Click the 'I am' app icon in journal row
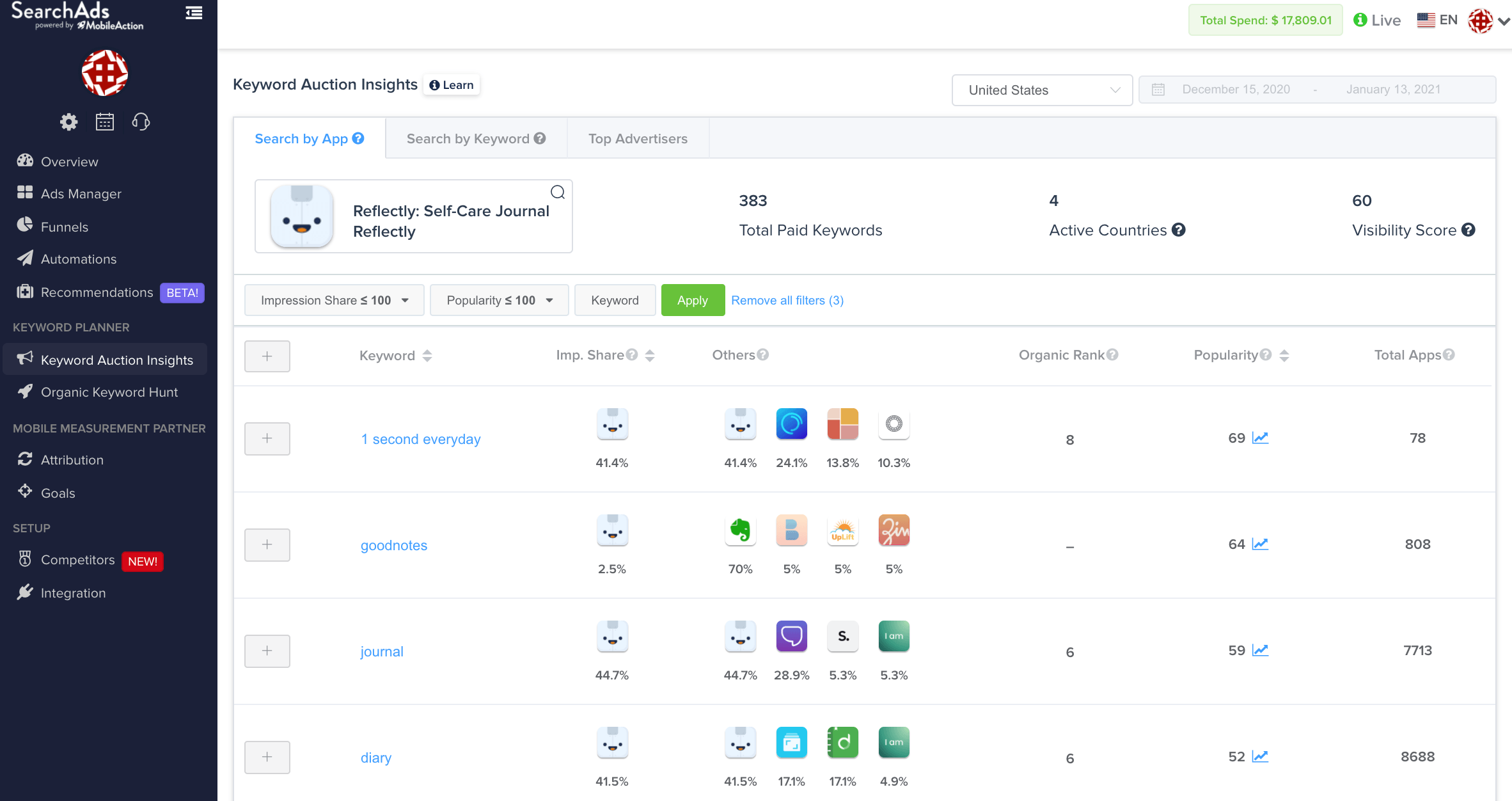This screenshot has width=1512, height=801. pos(894,637)
